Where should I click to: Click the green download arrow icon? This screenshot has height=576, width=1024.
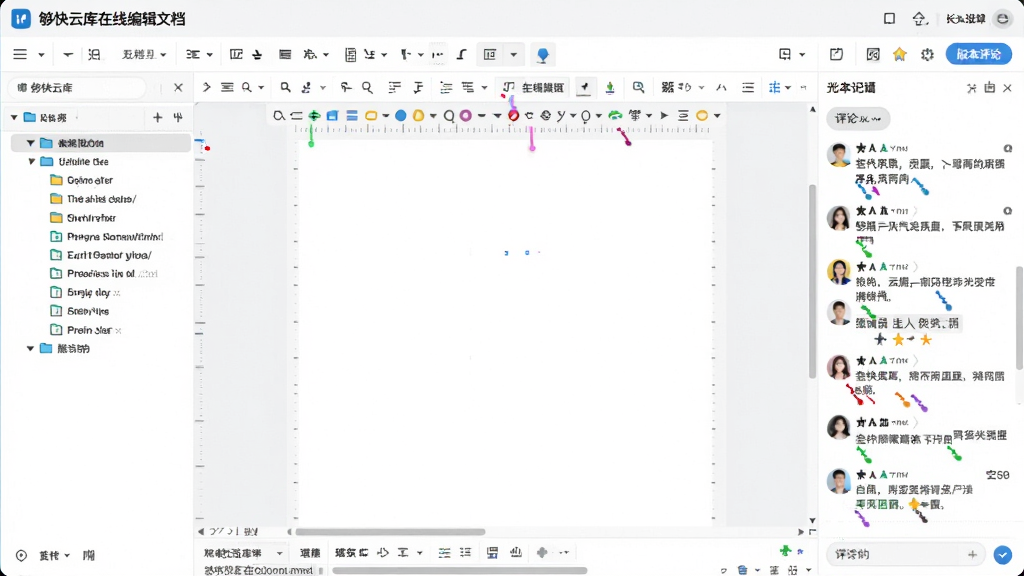coord(610,88)
